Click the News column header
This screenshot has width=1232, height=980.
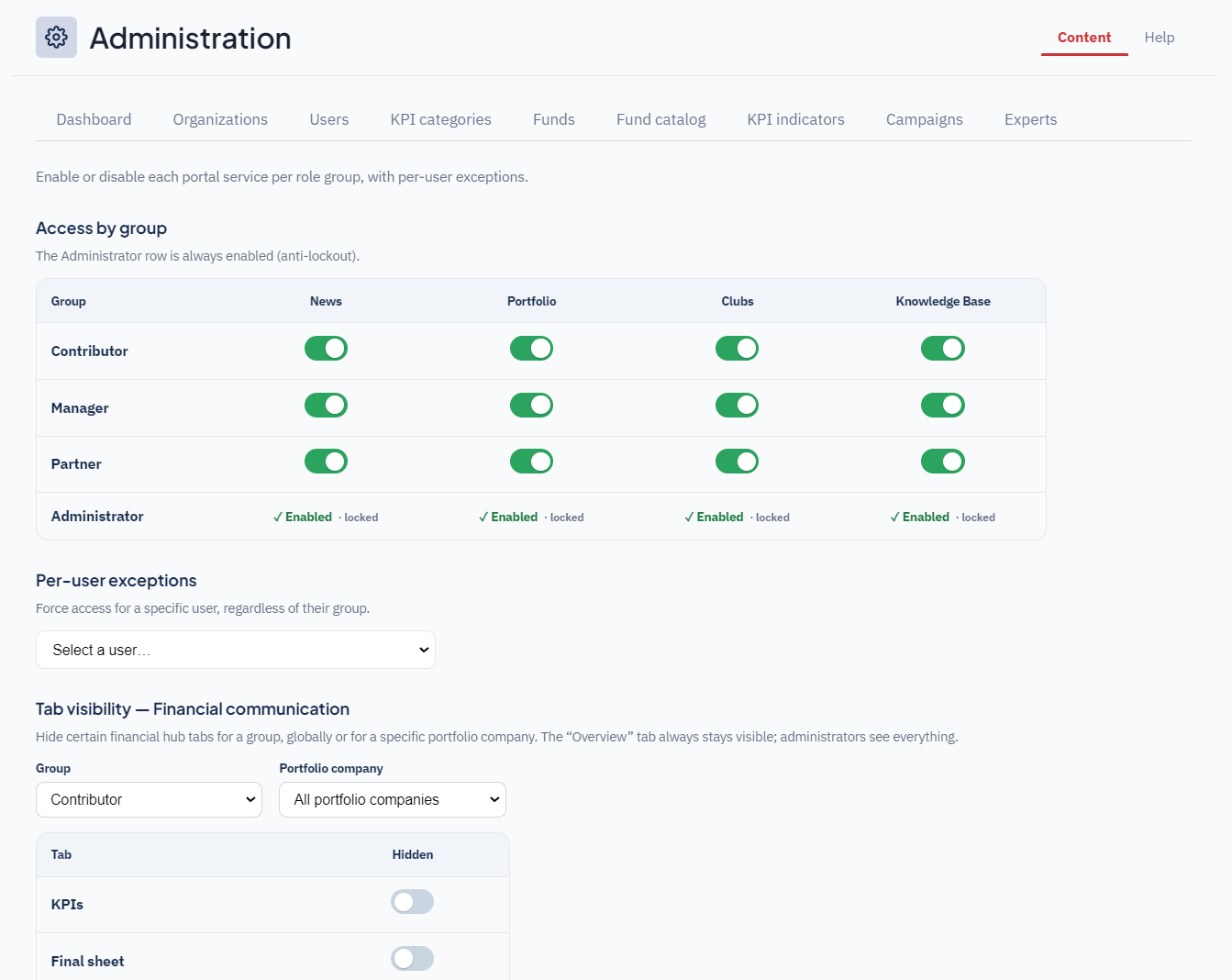[326, 301]
